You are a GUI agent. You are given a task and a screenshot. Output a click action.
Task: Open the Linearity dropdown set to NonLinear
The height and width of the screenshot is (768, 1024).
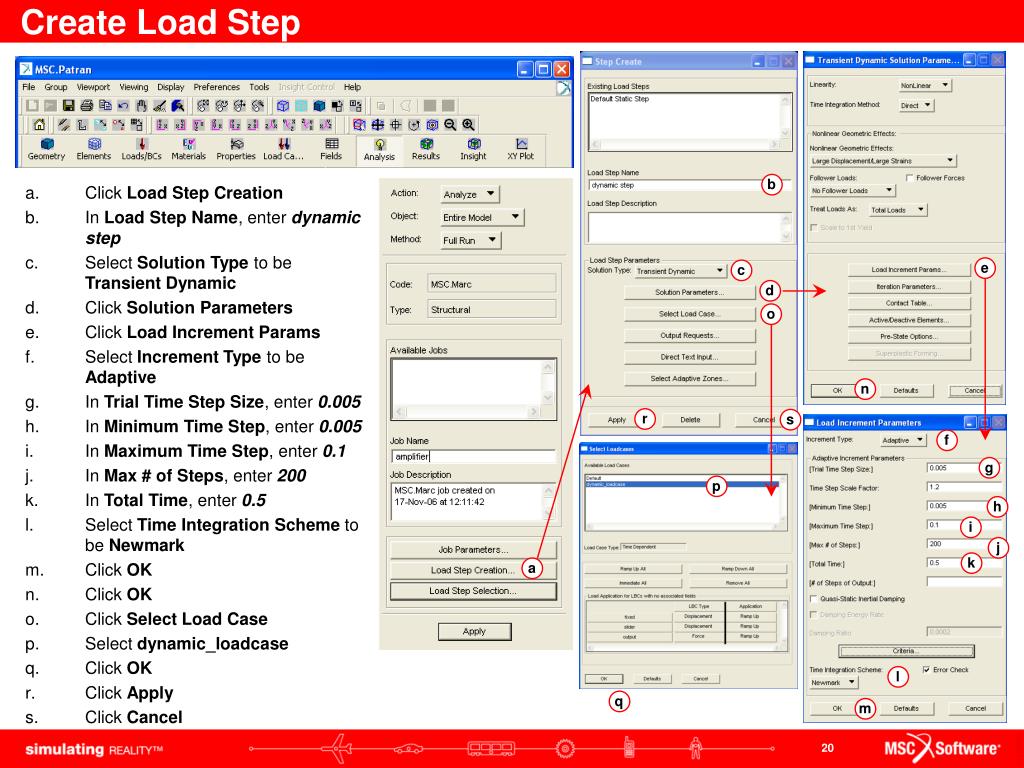[925, 86]
